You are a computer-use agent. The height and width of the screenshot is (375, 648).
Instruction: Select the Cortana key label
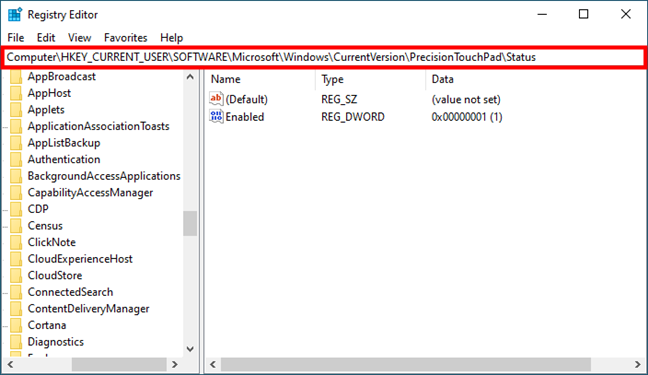pyautogui.click(x=47, y=325)
